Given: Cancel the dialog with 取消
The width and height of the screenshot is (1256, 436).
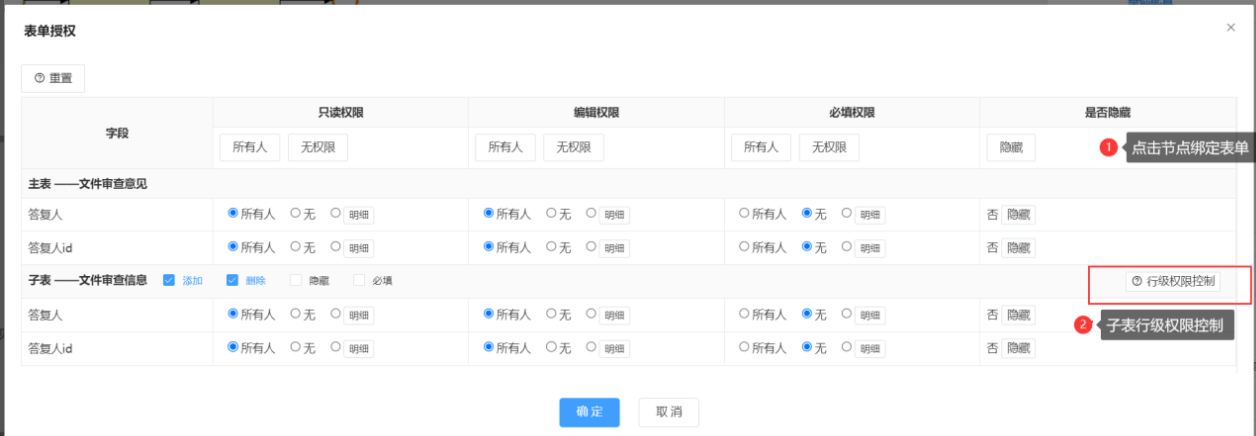Looking at the screenshot, I should (x=668, y=412).
